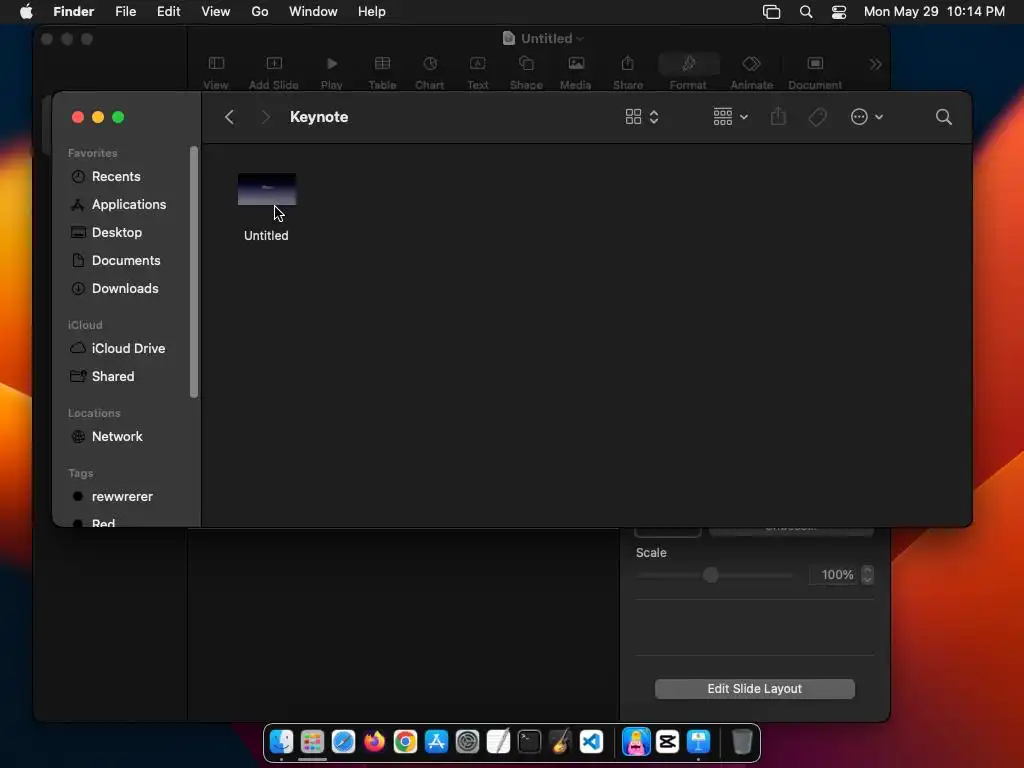Toggle the Format inspector in Keynote

pos(688,72)
